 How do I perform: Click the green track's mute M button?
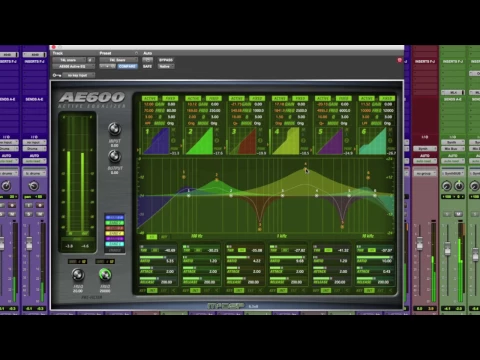point(459,214)
